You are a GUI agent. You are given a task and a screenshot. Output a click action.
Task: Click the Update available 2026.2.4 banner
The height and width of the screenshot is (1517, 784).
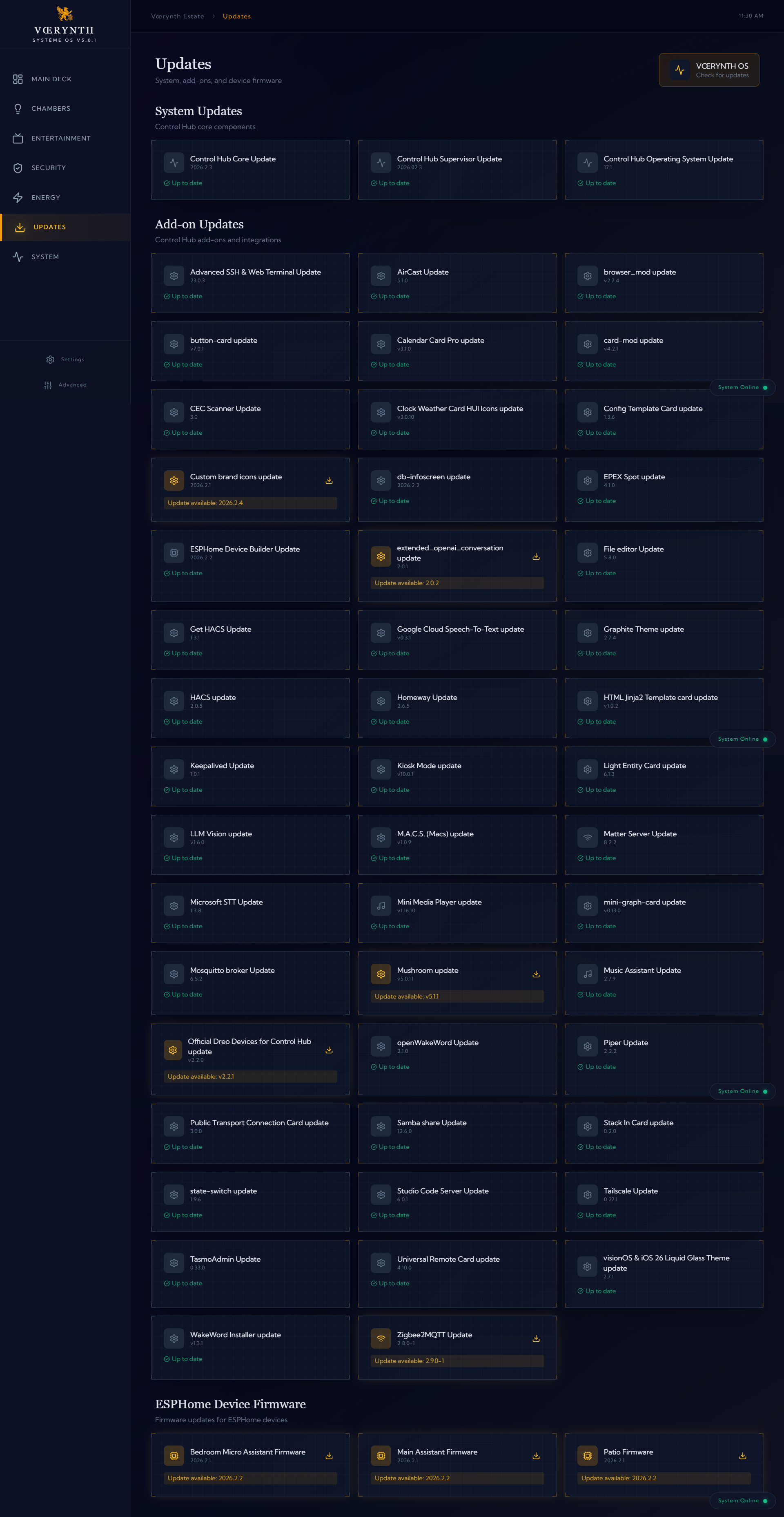[249, 503]
